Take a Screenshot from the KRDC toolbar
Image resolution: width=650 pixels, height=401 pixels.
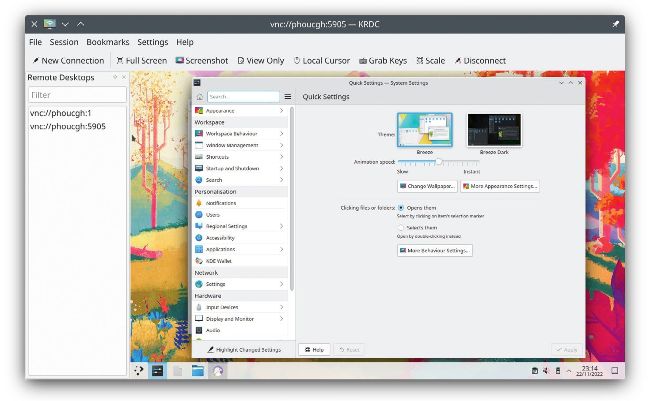(x=201, y=60)
